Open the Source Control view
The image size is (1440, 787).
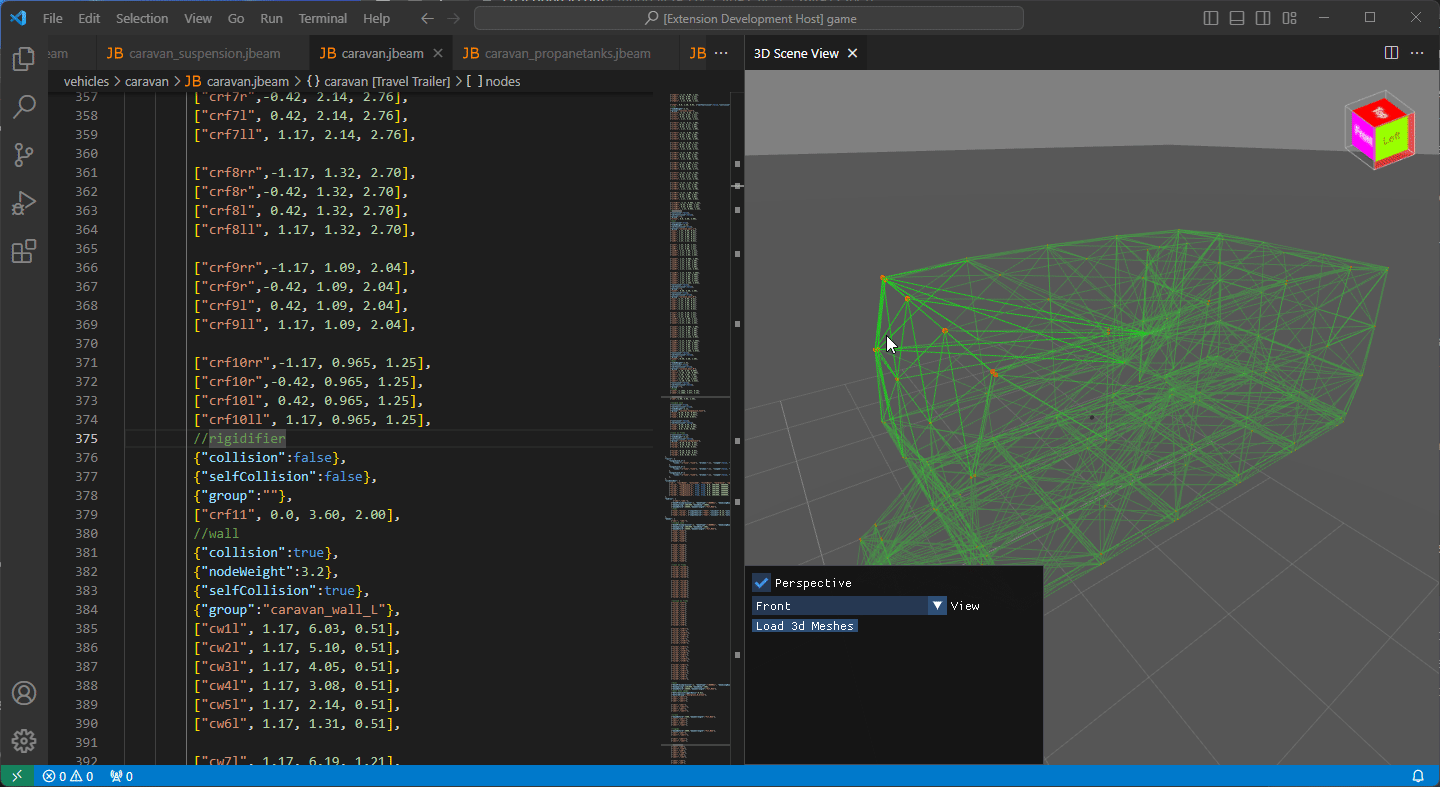pos(24,155)
